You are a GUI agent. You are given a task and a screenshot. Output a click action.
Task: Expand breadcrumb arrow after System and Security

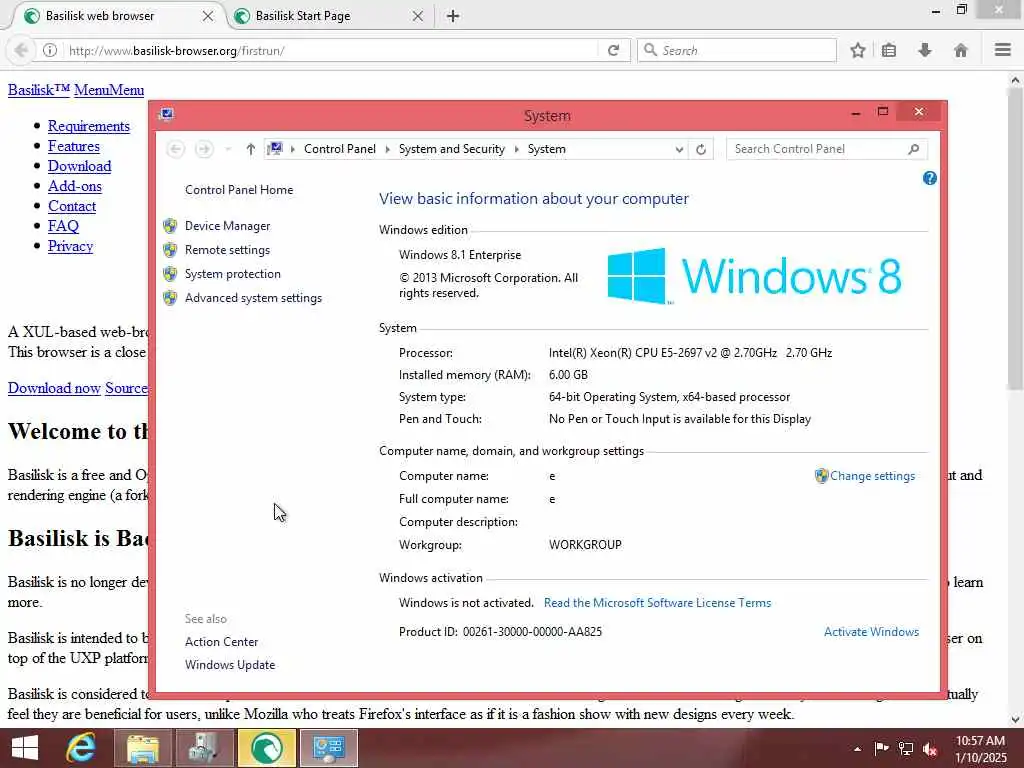point(517,149)
